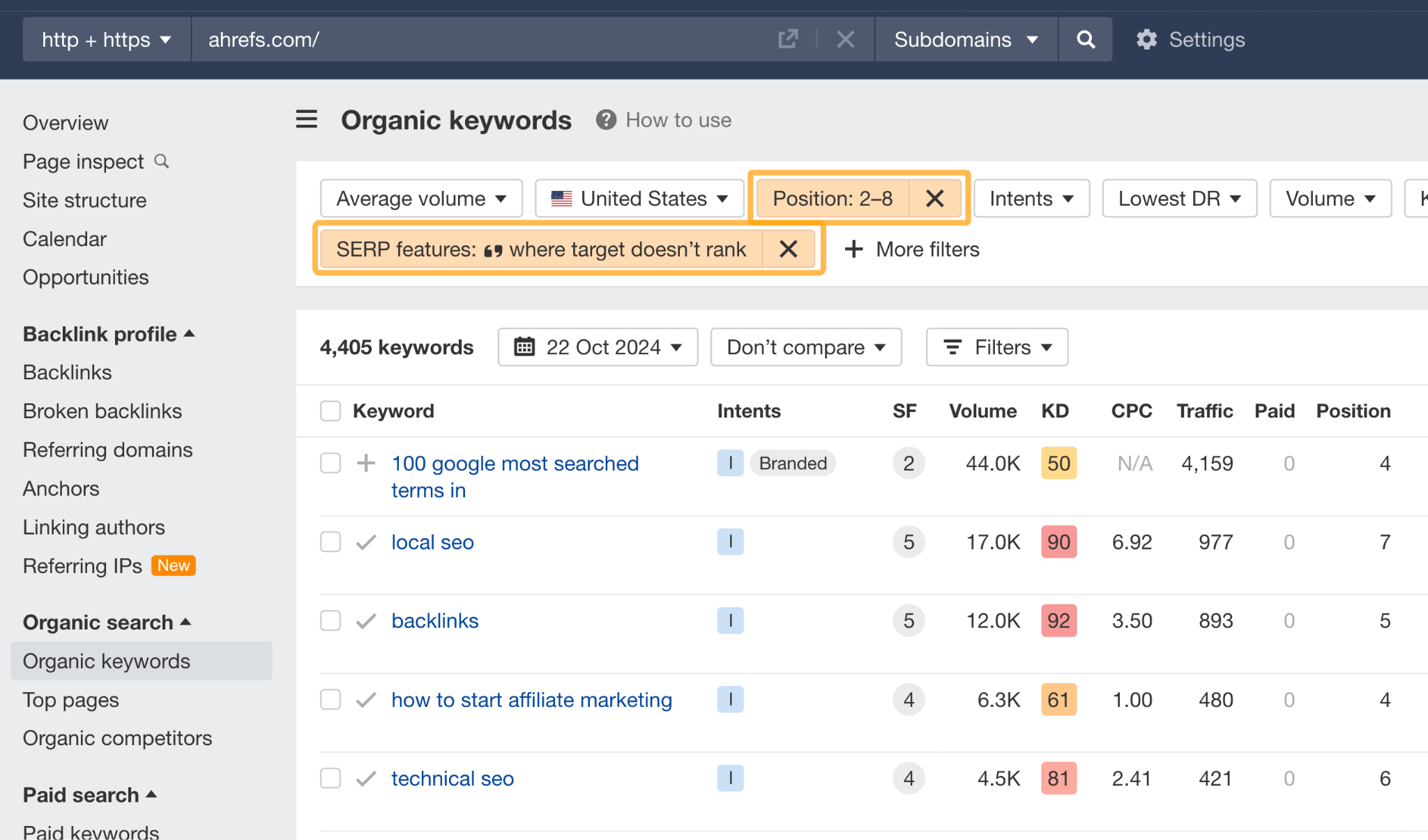This screenshot has width=1428, height=840.
Task: Open Organic keywords menu item
Action: 106,660
